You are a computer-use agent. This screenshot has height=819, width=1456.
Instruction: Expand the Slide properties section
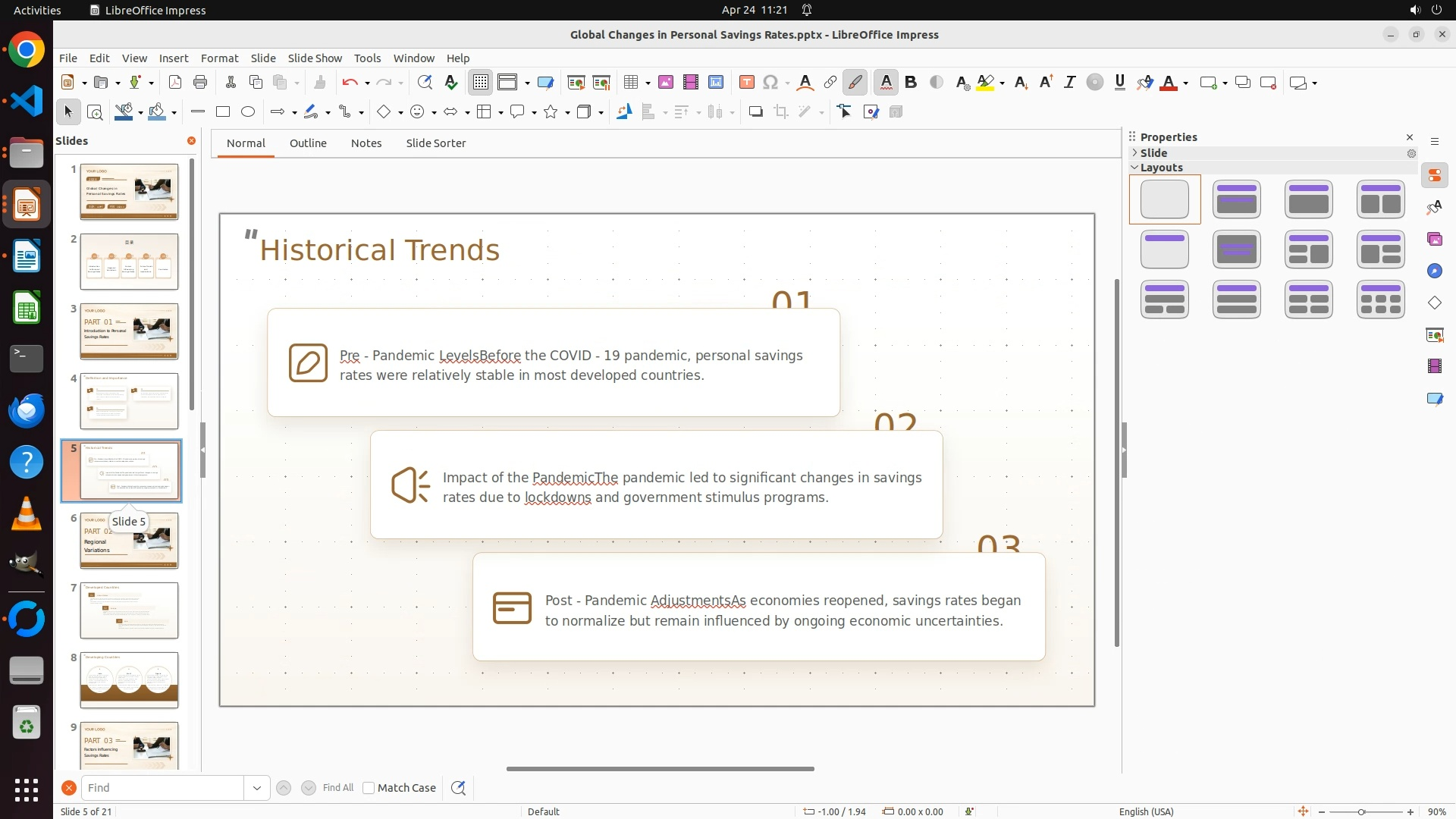click(x=1153, y=152)
